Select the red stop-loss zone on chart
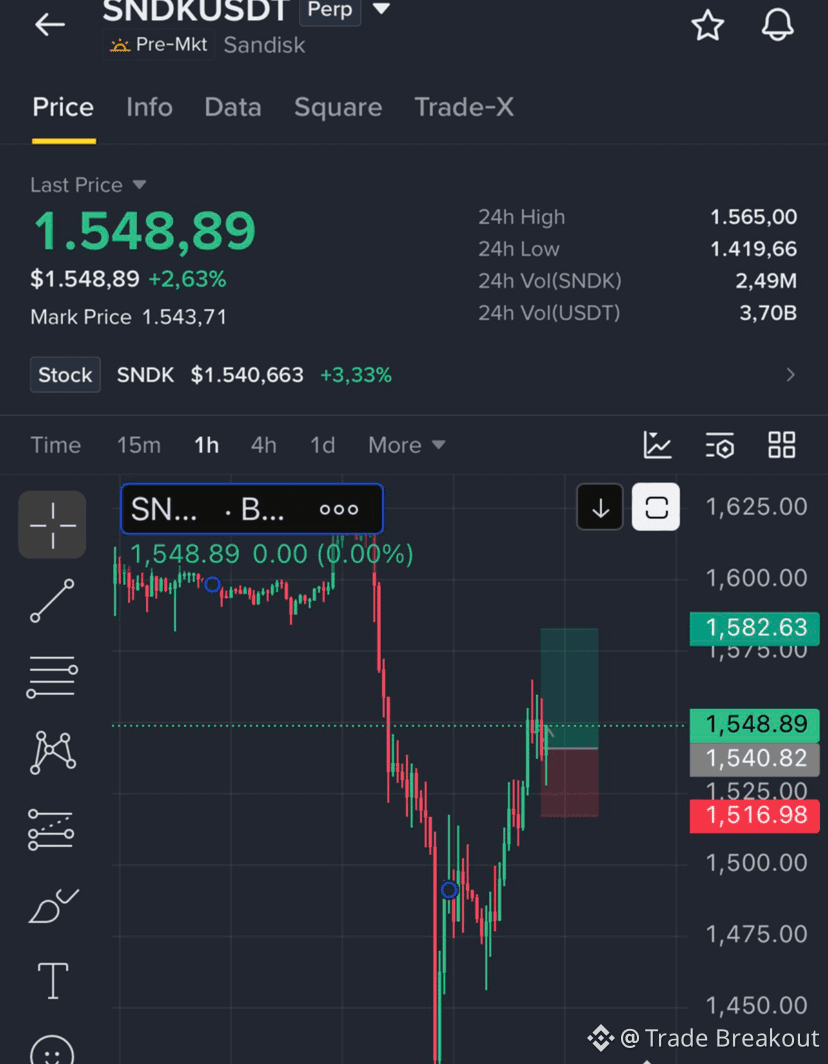Screen dimensions: 828x1064 coord(569,782)
